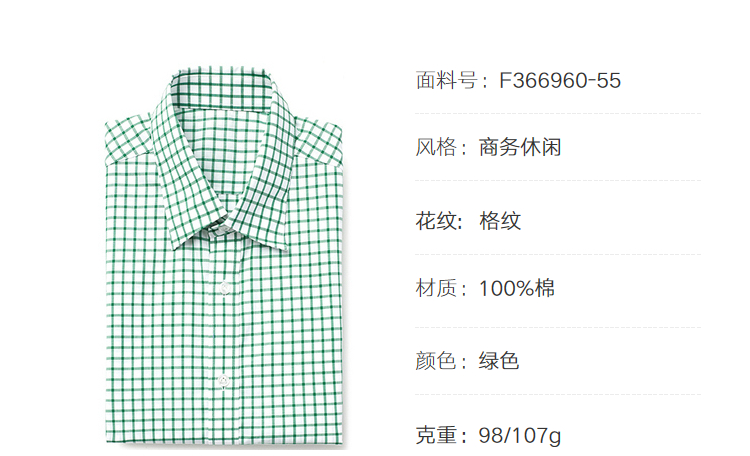
Task: Click the shirt's left shoulder
Action: click(x=128, y=139)
